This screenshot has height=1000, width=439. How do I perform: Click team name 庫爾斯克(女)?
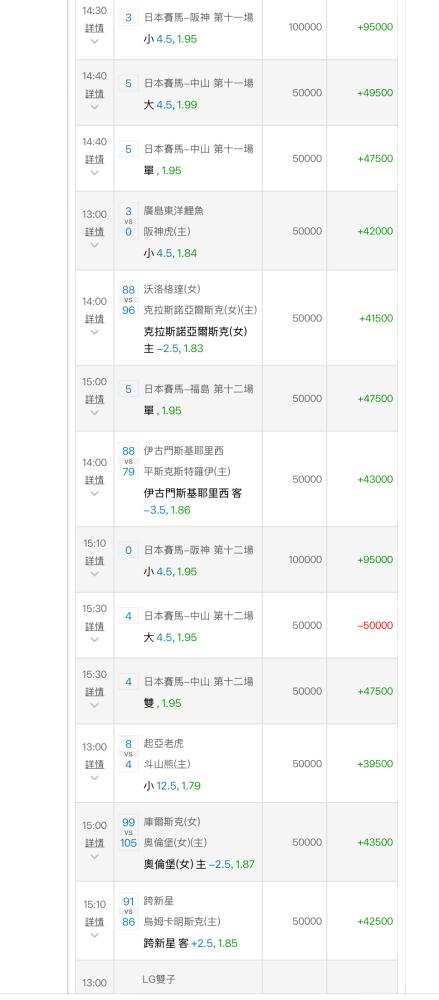point(172,822)
